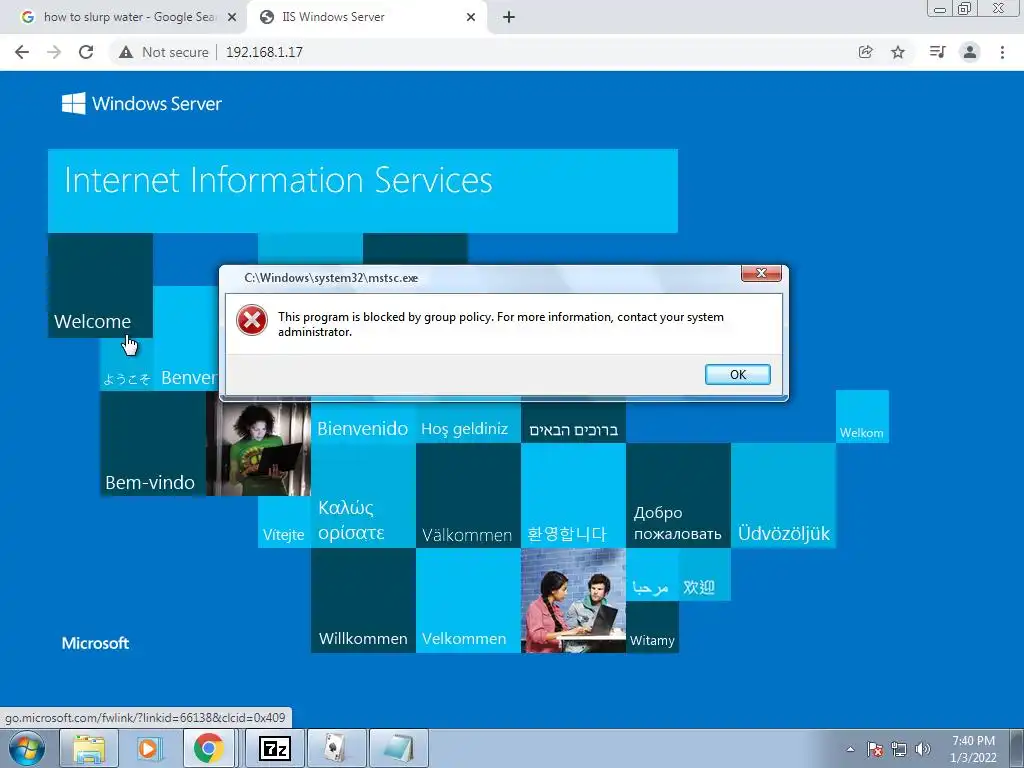Click the Добро пожаловать tile

click(679, 496)
